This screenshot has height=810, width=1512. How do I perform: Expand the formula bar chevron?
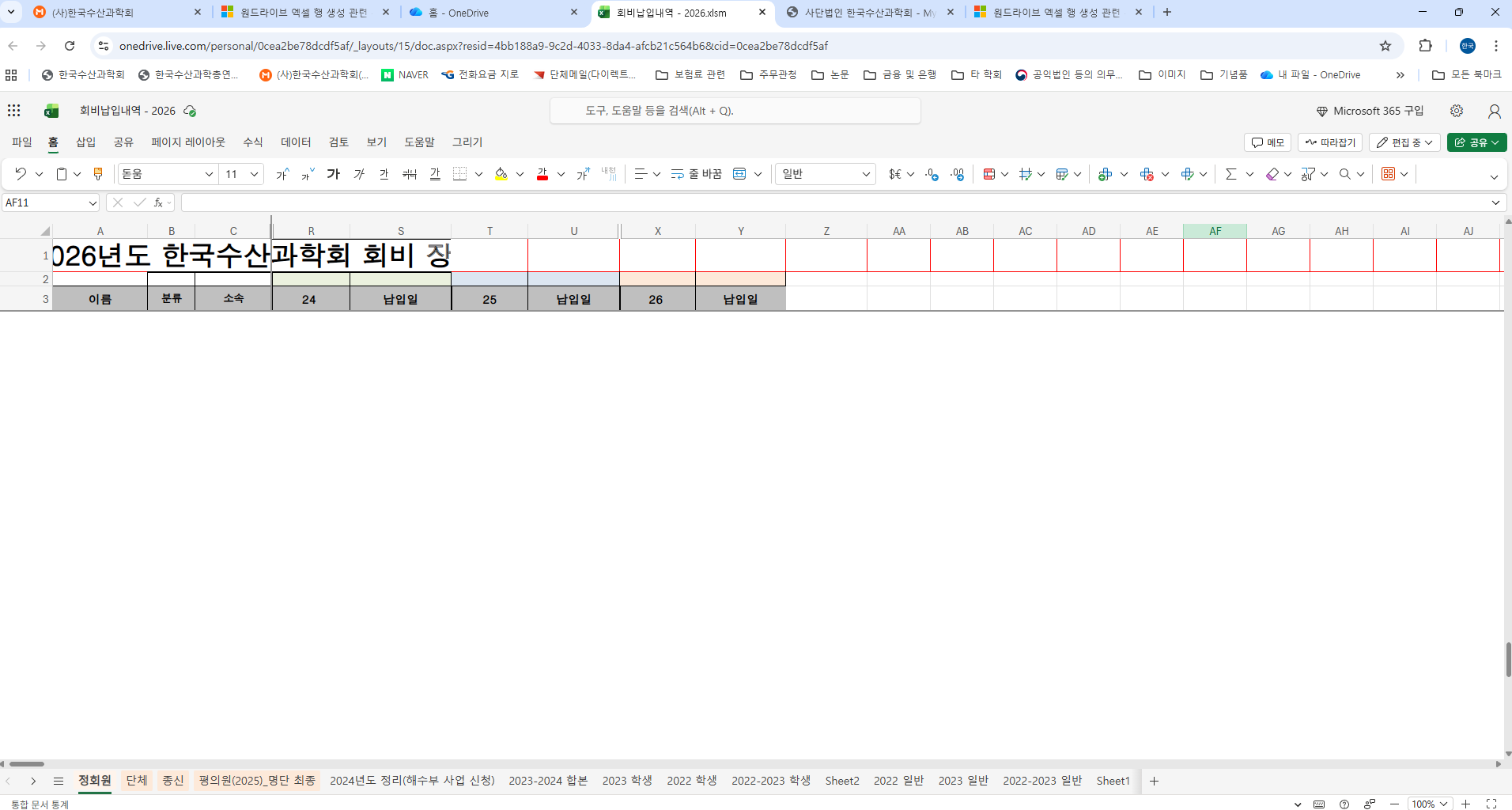coord(1495,203)
